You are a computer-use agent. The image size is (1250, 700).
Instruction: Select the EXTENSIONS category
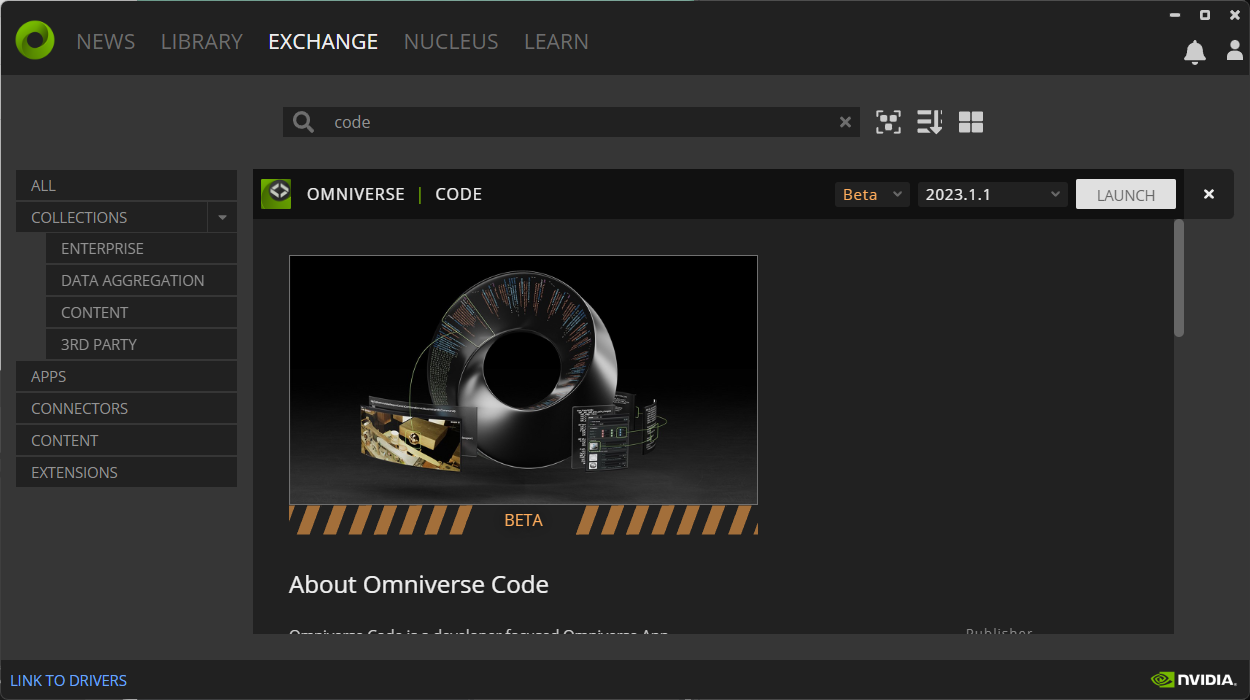pos(126,472)
